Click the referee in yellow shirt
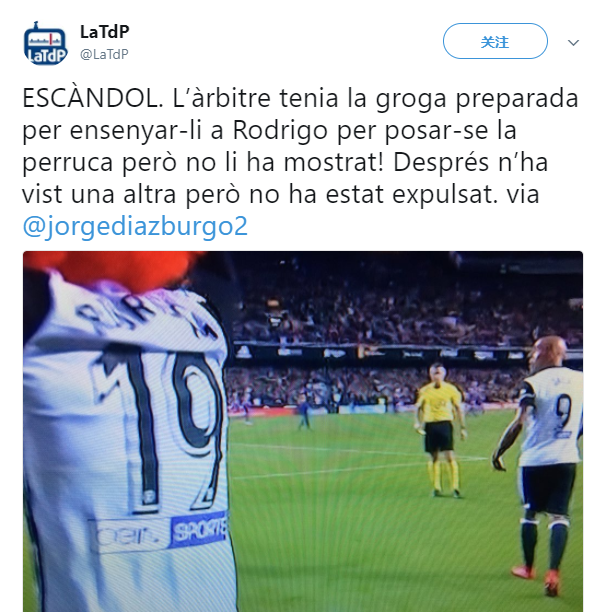The image size is (615, 612). [439, 430]
